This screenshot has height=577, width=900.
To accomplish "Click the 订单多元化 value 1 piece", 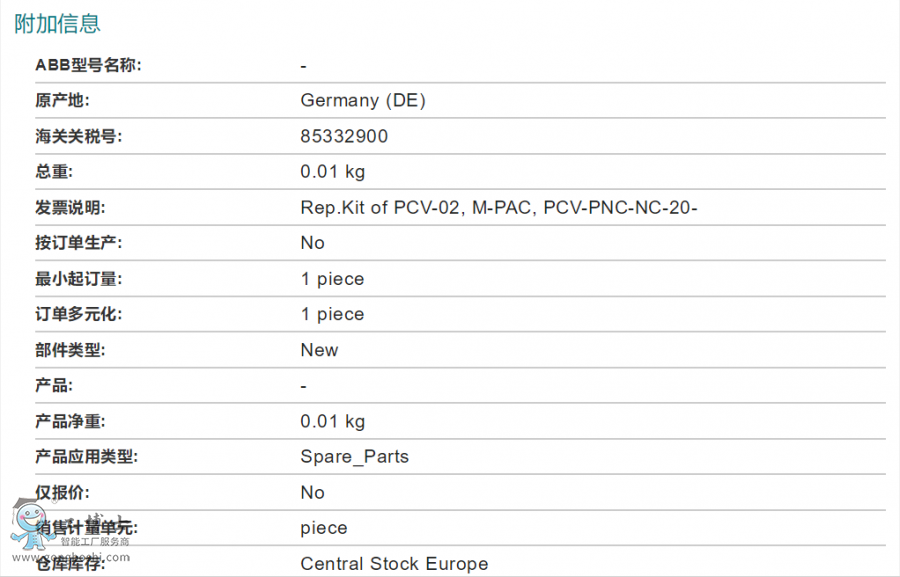I will (x=332, y=314).
